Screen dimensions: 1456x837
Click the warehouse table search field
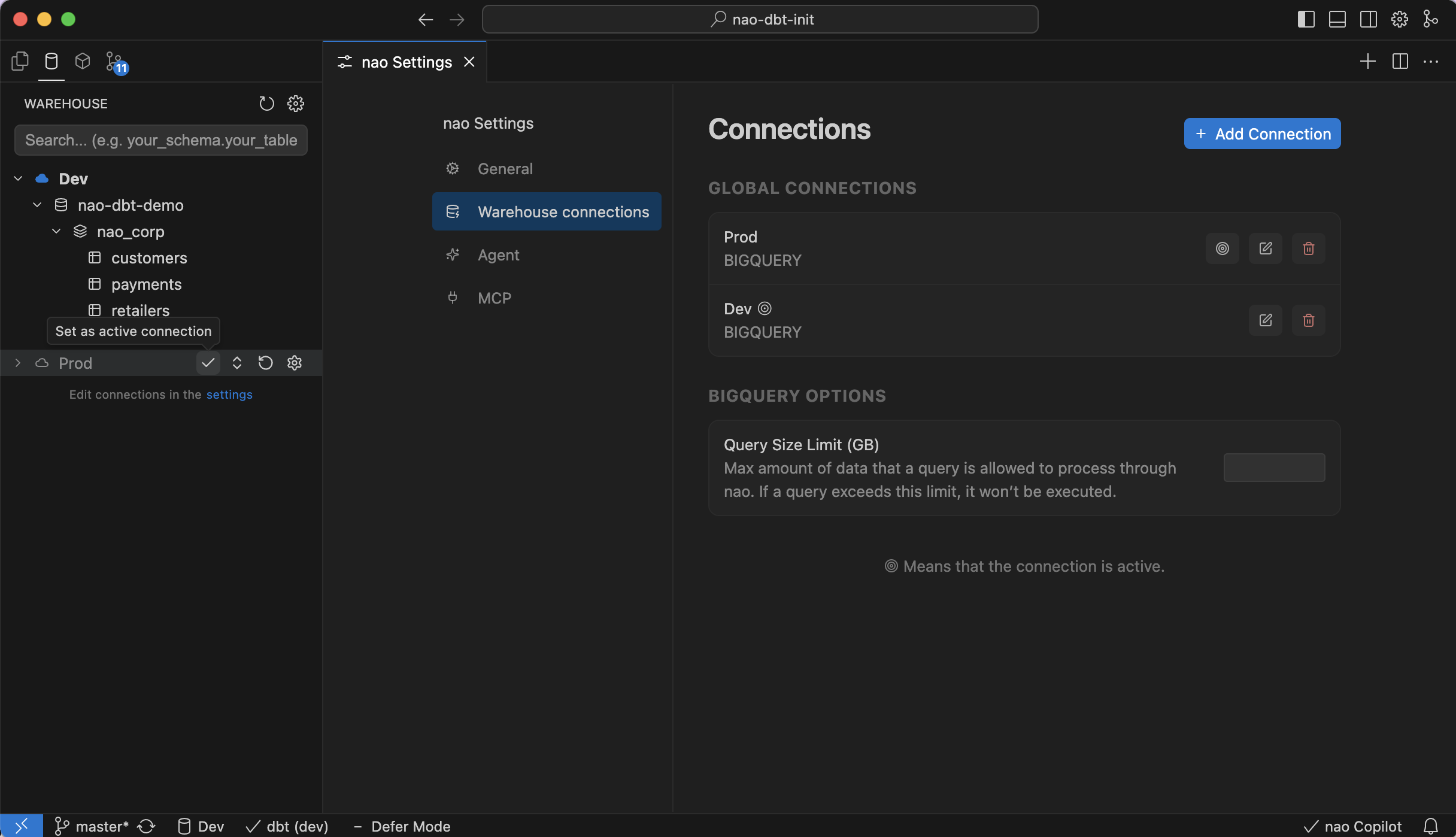point(160,140)
